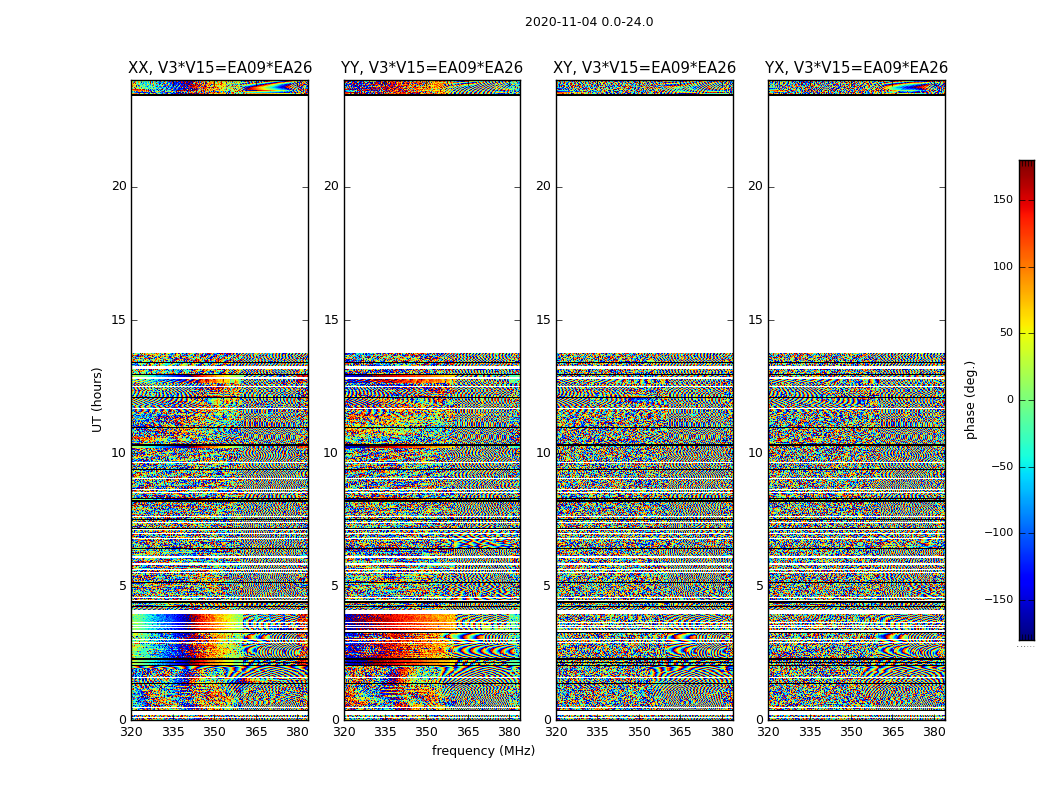Screen dimensions: 1050x800
Task: Click inside the YY phase waterfall panel
Action: pos(432,400)
